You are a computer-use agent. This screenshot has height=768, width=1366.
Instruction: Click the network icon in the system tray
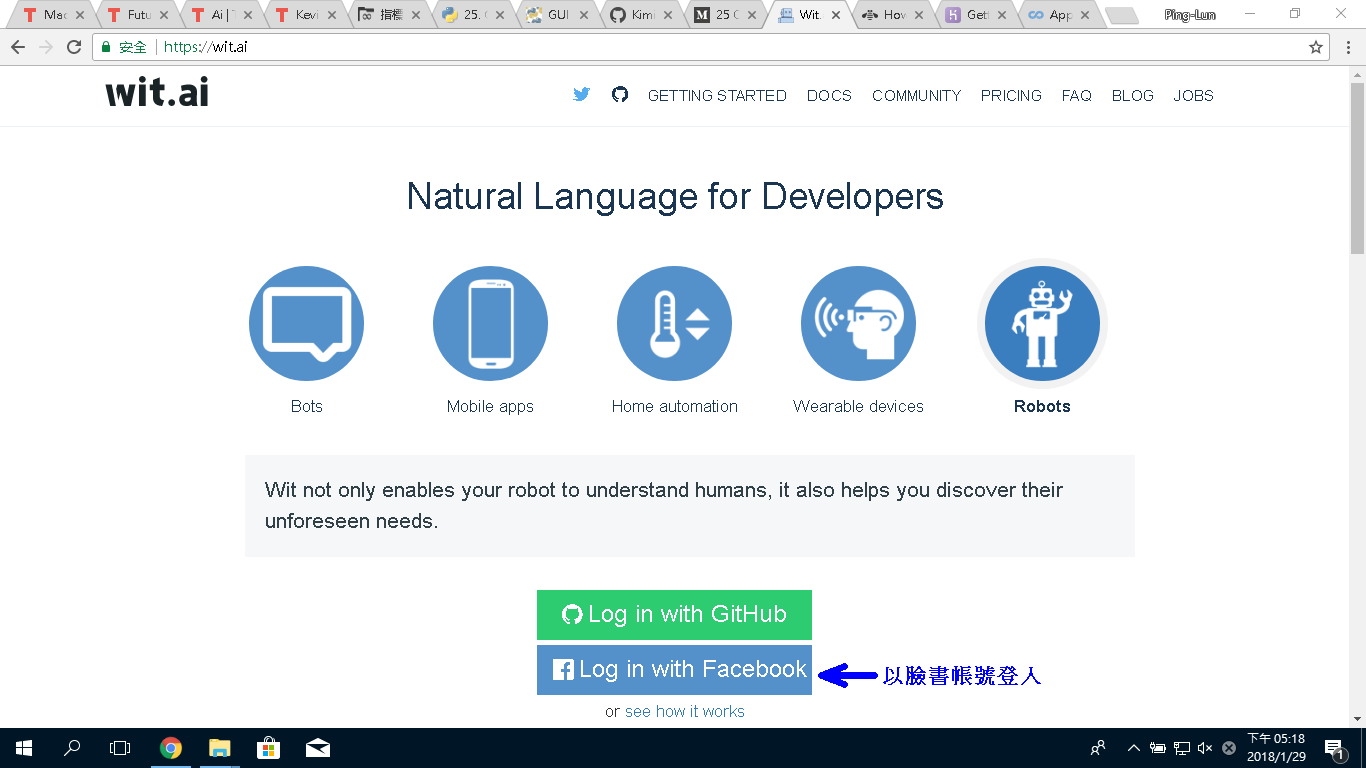coord(1181,748)
